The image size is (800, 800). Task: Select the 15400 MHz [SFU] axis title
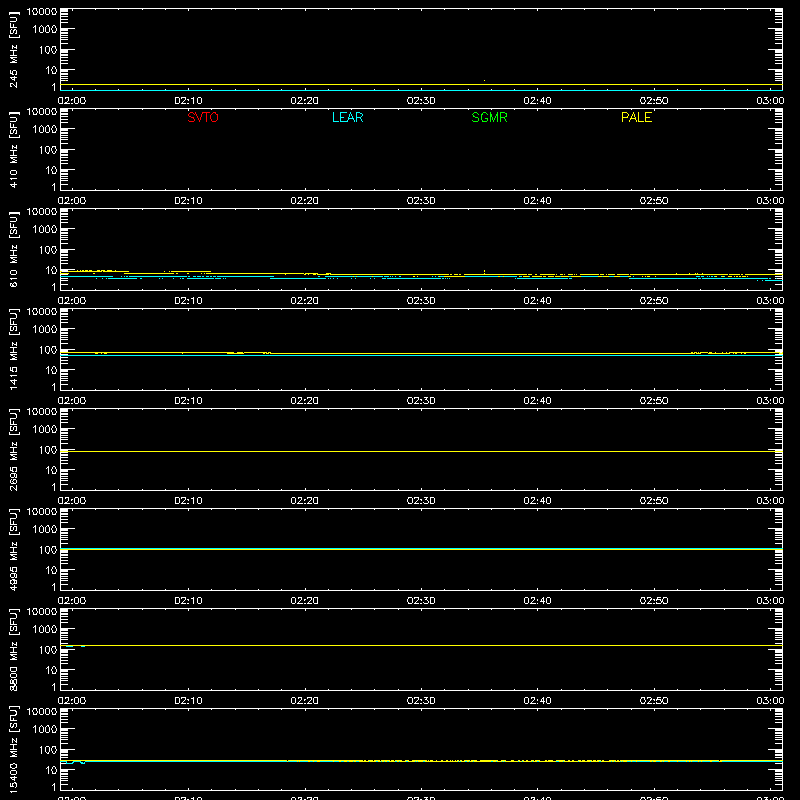13,750
